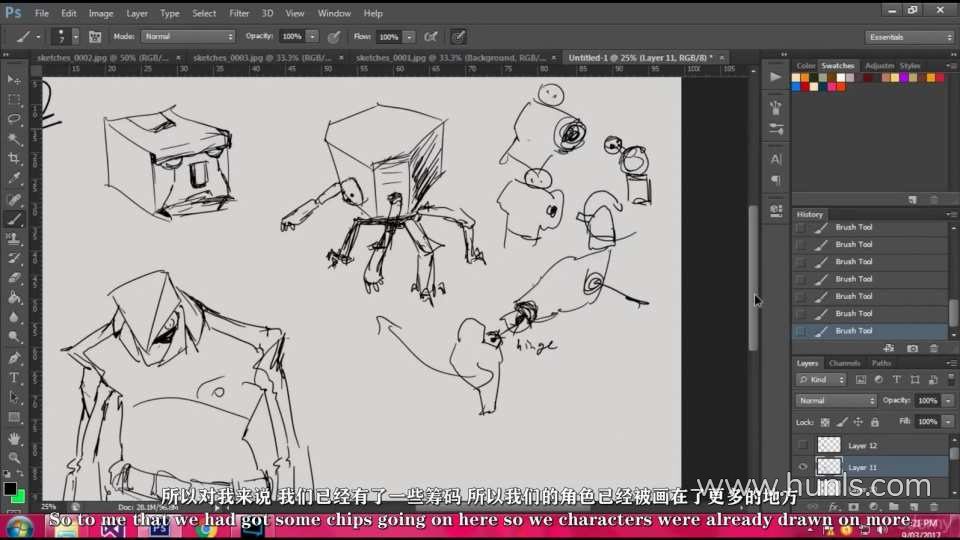Open the brush Mode dropdown

[x=188, y=36]
